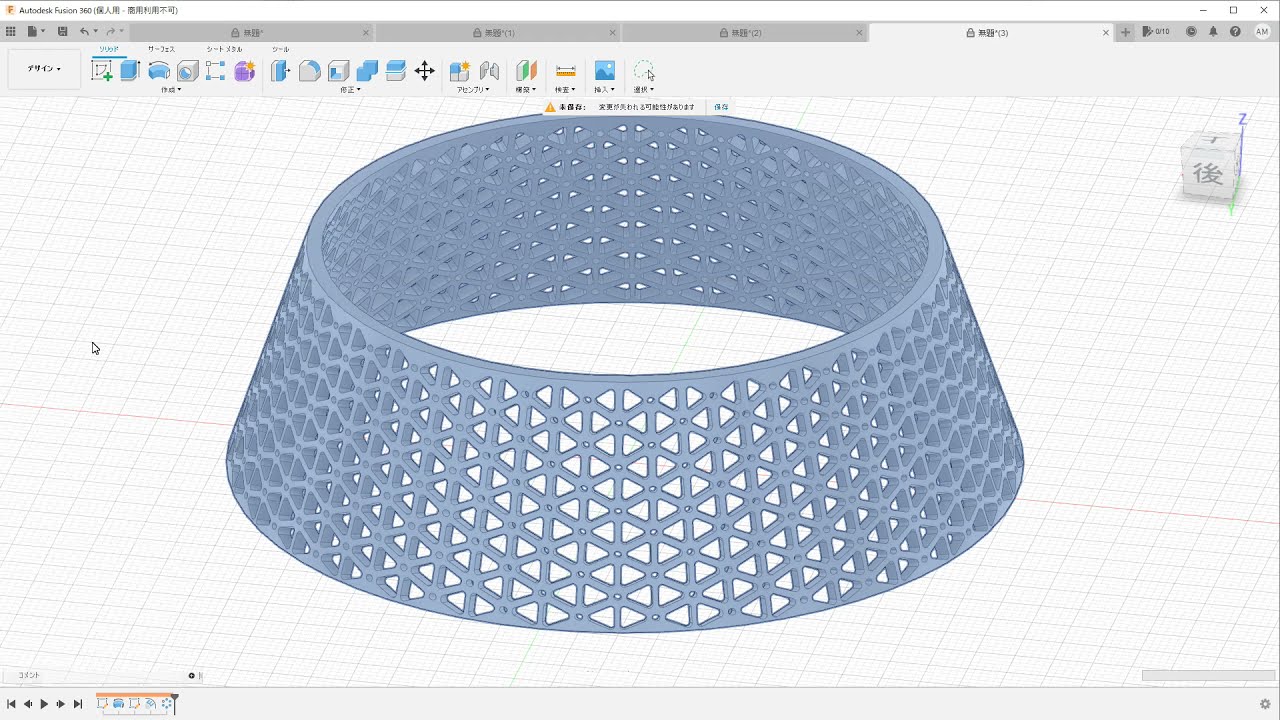
Task: Click the コメント panel label
Action: 29,675
